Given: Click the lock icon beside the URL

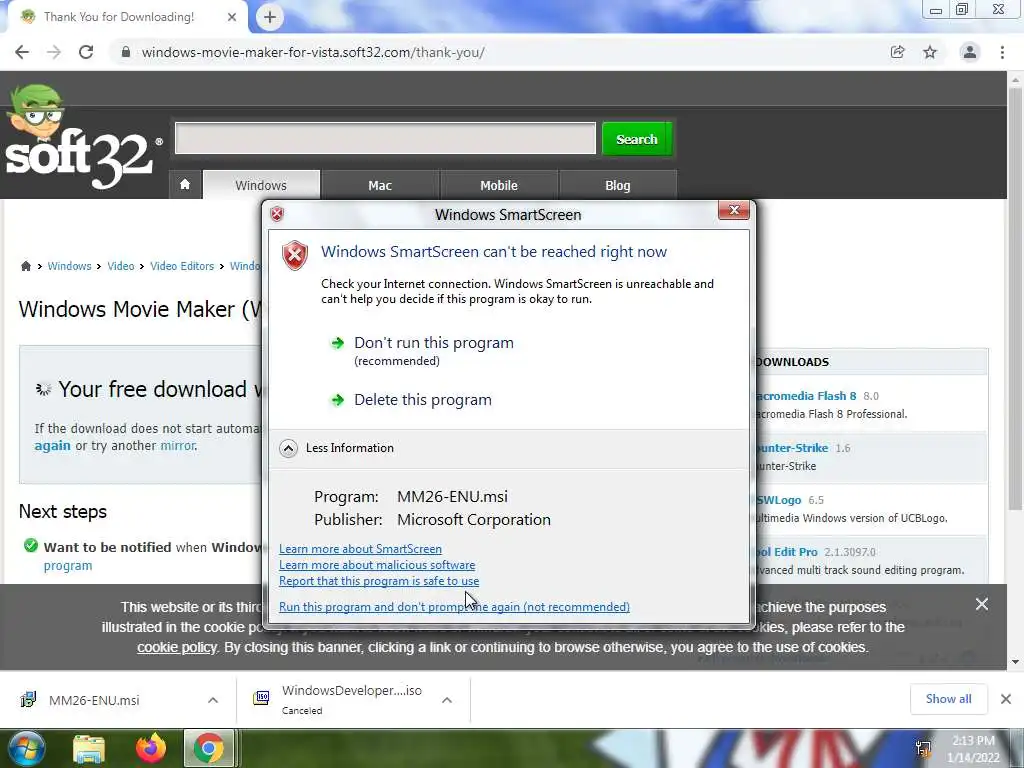Looking at the screenshot, I should [x=126, y=52].
